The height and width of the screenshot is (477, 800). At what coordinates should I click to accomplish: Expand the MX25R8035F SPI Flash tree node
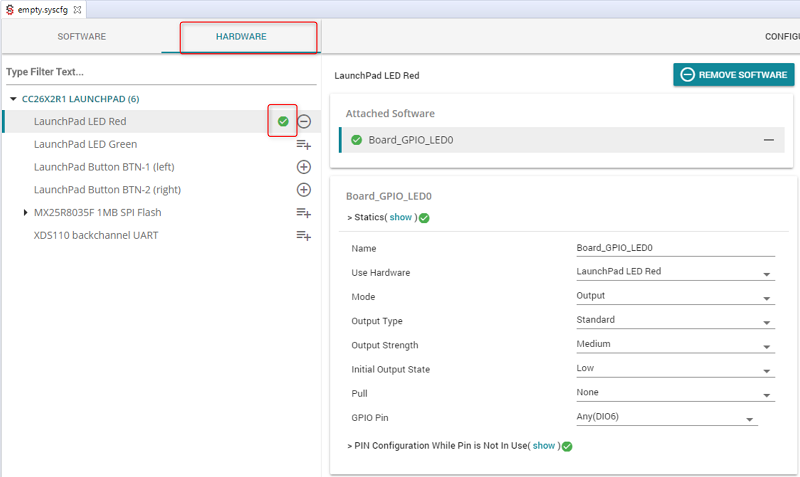(x=26, y=213)
